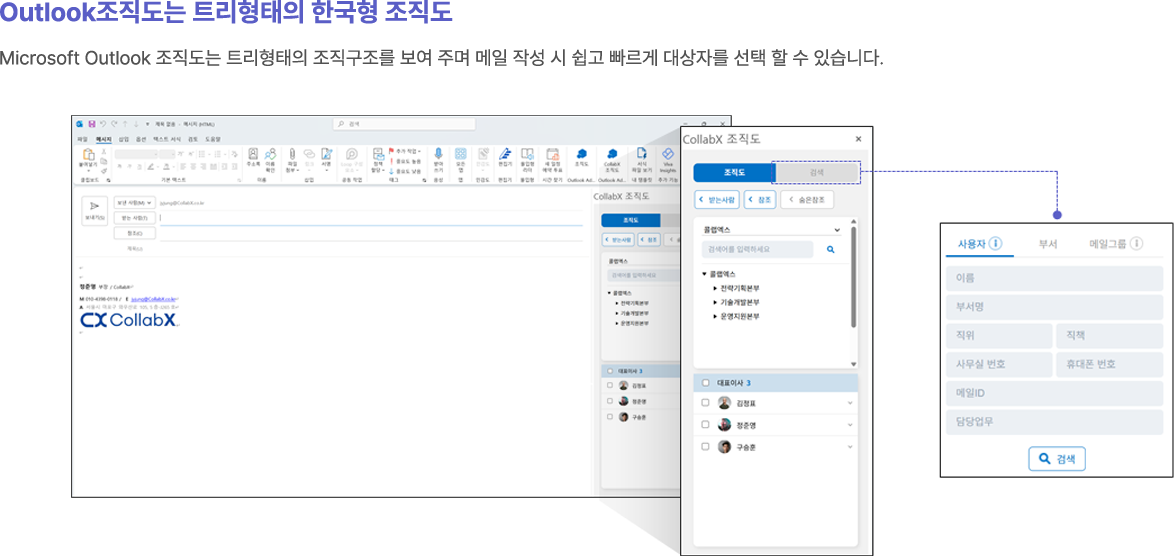Image resolution: width=1174 pixels, height=556 pixels.
Task: Click the Cc (참조) field button in mail
Action: (x=135, y=233)
